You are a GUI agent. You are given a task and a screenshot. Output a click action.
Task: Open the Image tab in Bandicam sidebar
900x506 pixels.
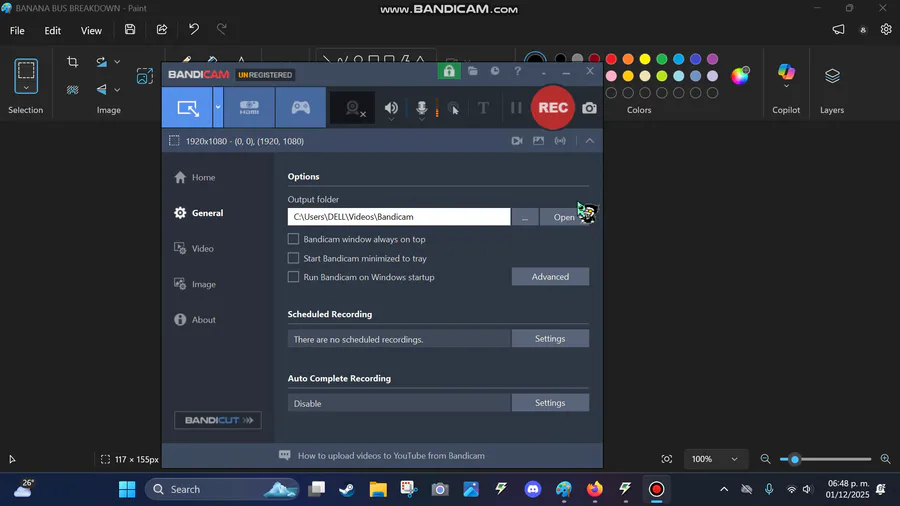coord(195,284)
